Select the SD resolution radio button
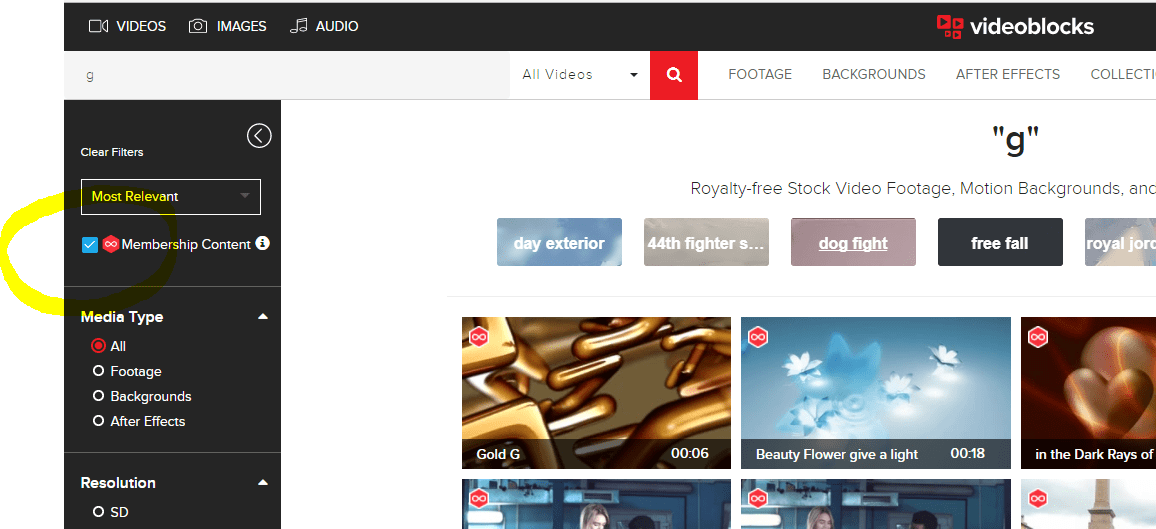 point(98,511)
